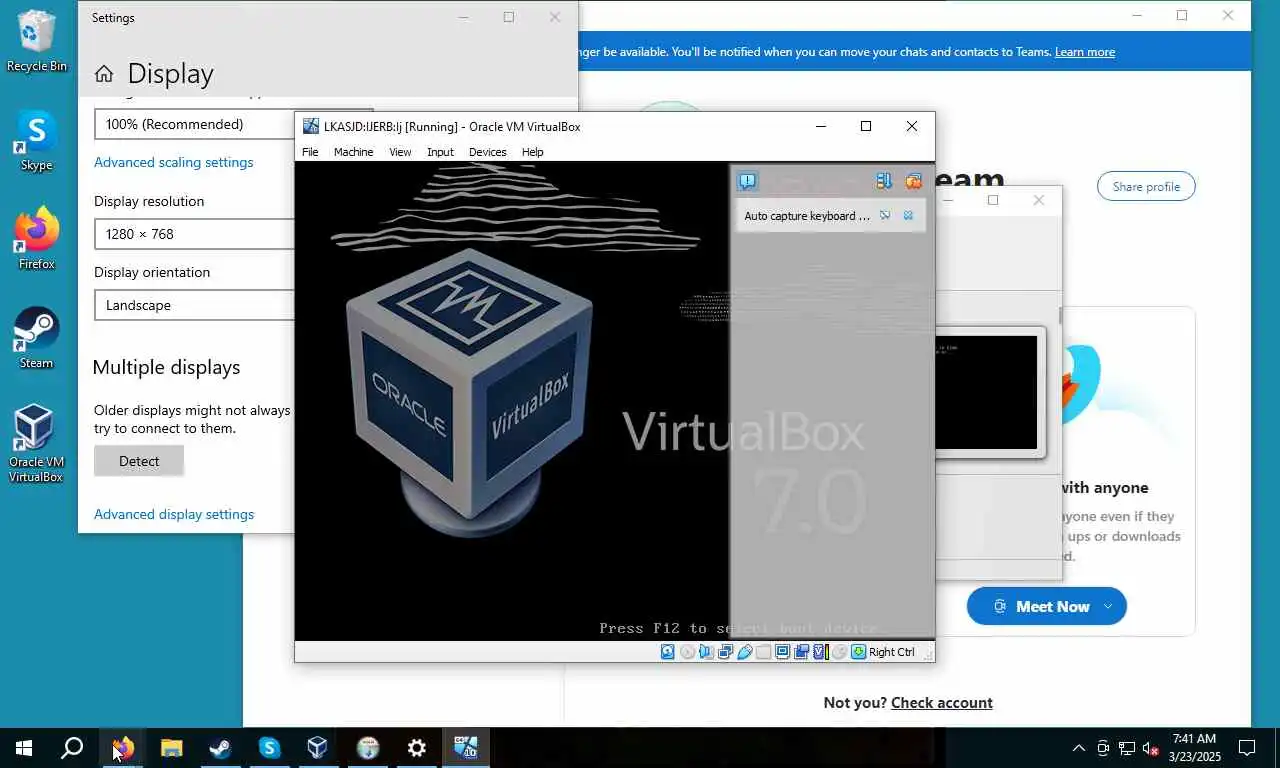Open the Firefox desktop shortcut
1280x768 pixels.
[x=36, y=239]
